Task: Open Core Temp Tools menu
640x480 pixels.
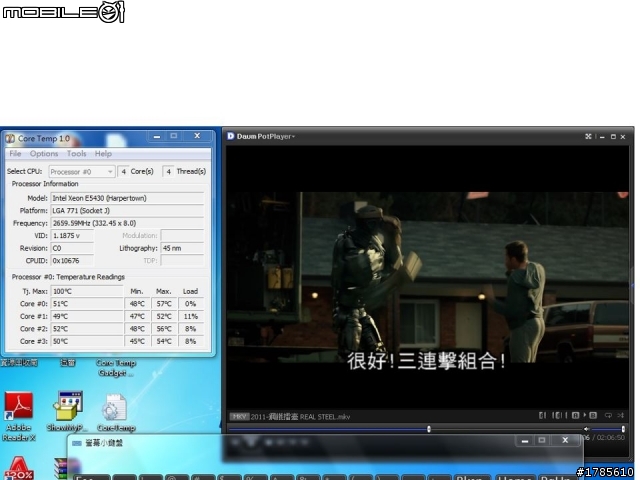Action: click(76, 153)
